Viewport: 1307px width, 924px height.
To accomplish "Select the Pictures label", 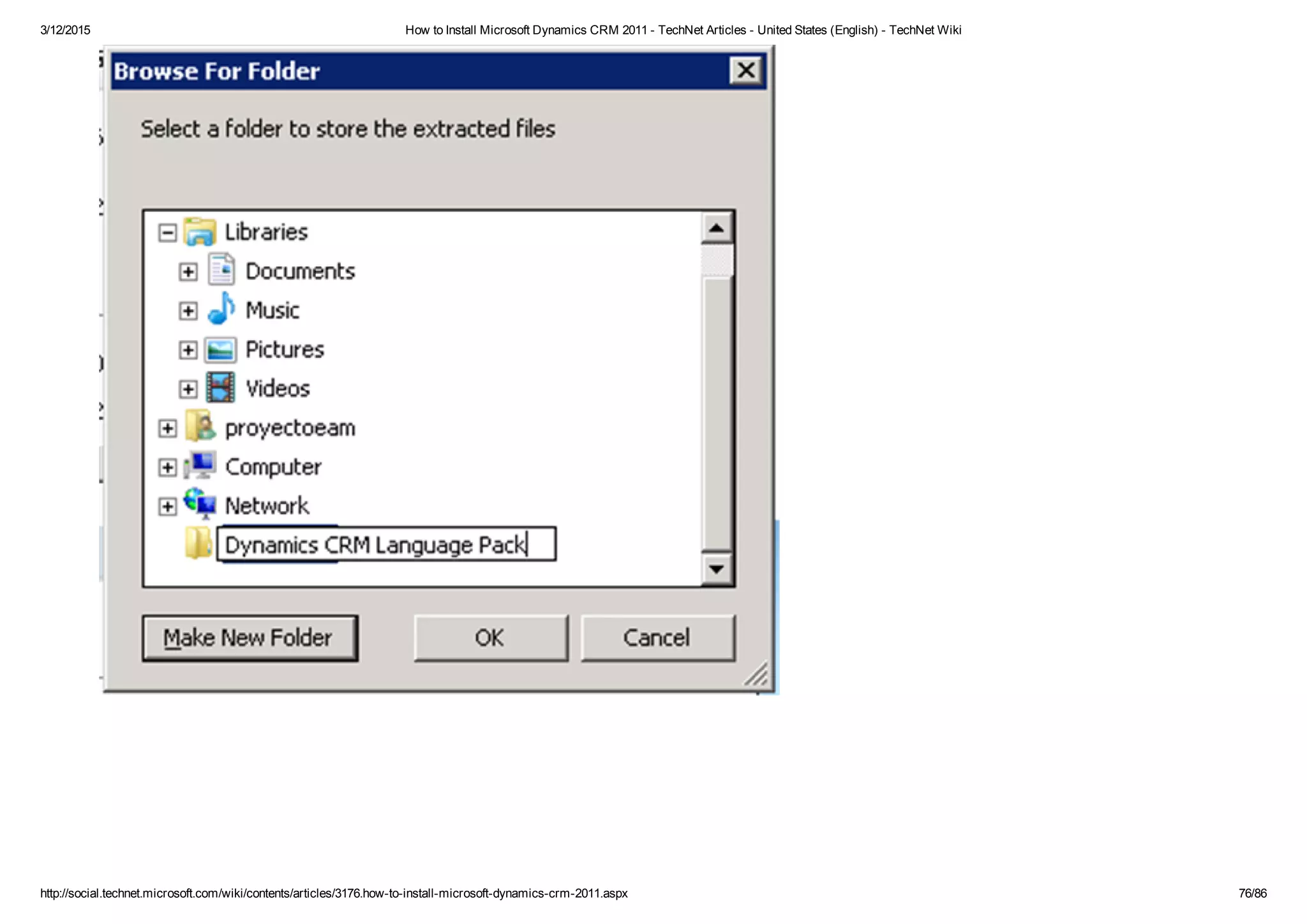I will pos(285,350).
